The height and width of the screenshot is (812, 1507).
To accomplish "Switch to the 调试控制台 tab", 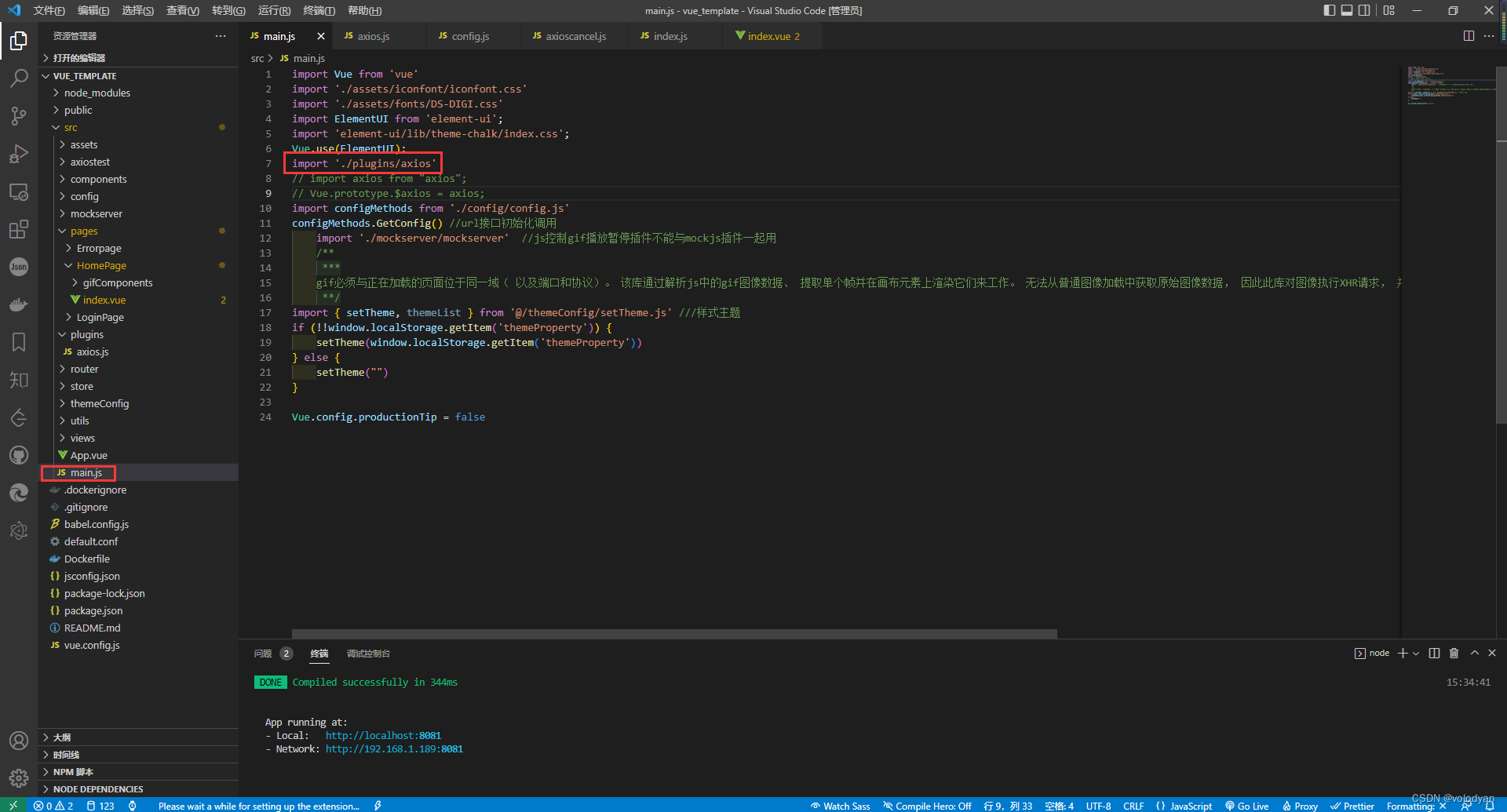I will [368, 653].
